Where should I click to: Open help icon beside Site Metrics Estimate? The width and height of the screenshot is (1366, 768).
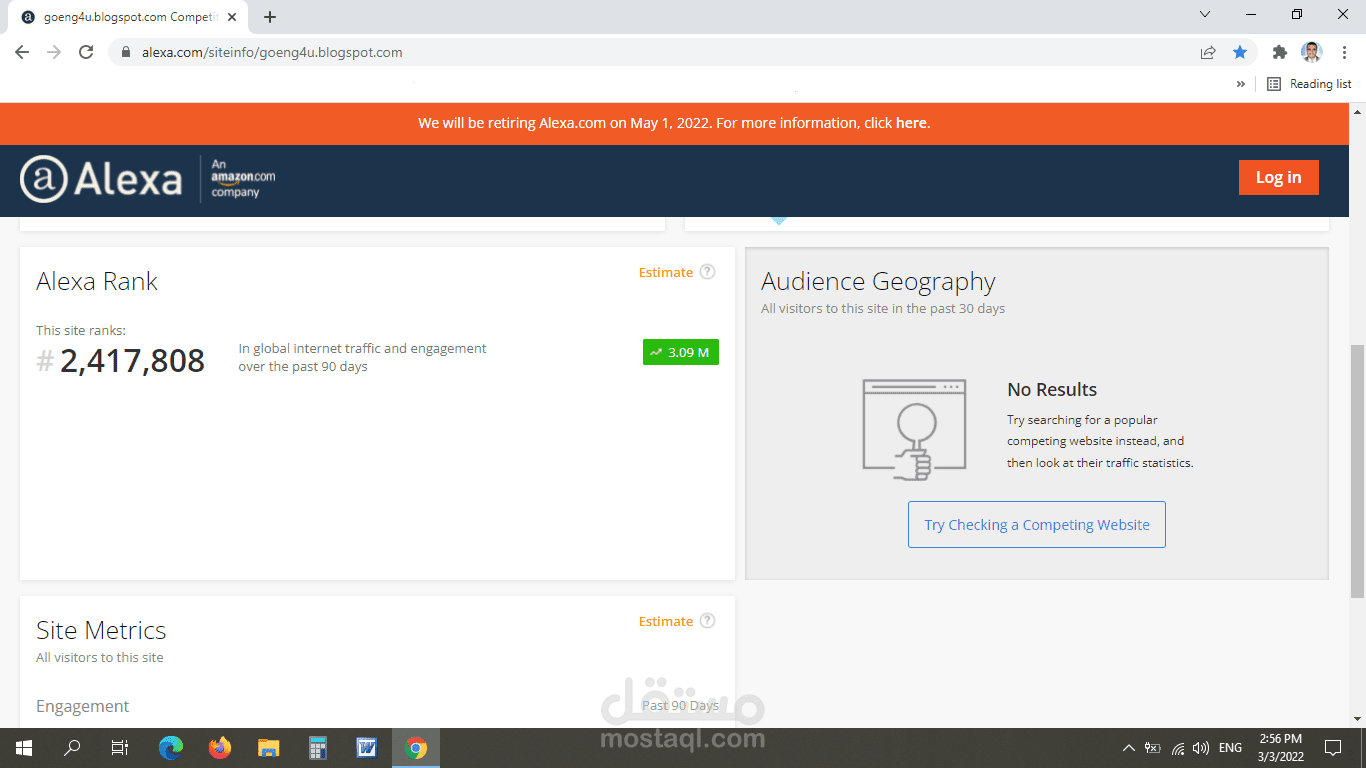(707, 621)
